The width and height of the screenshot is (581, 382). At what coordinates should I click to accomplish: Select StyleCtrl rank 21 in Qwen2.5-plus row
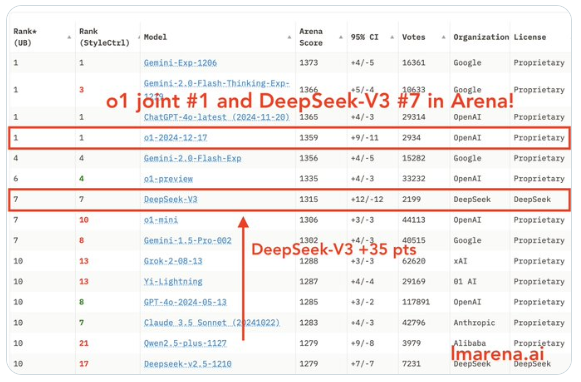coord(84,343)
